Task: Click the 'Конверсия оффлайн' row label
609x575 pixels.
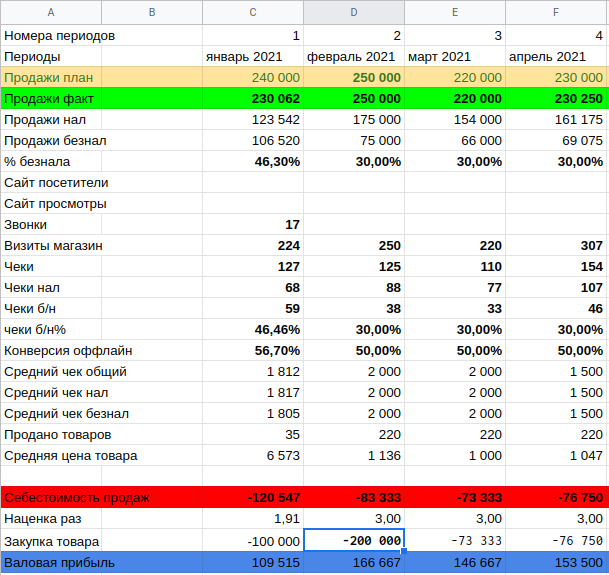Action: (x=68, y=350)
